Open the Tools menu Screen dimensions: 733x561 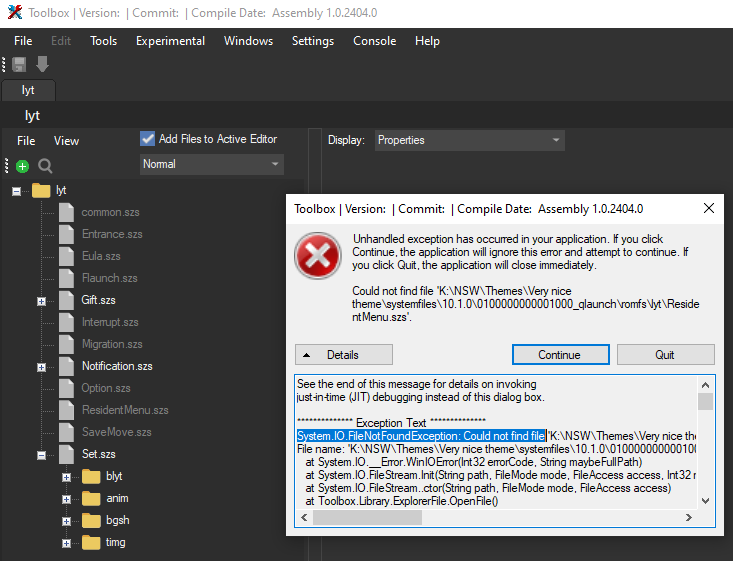(103, 41)
